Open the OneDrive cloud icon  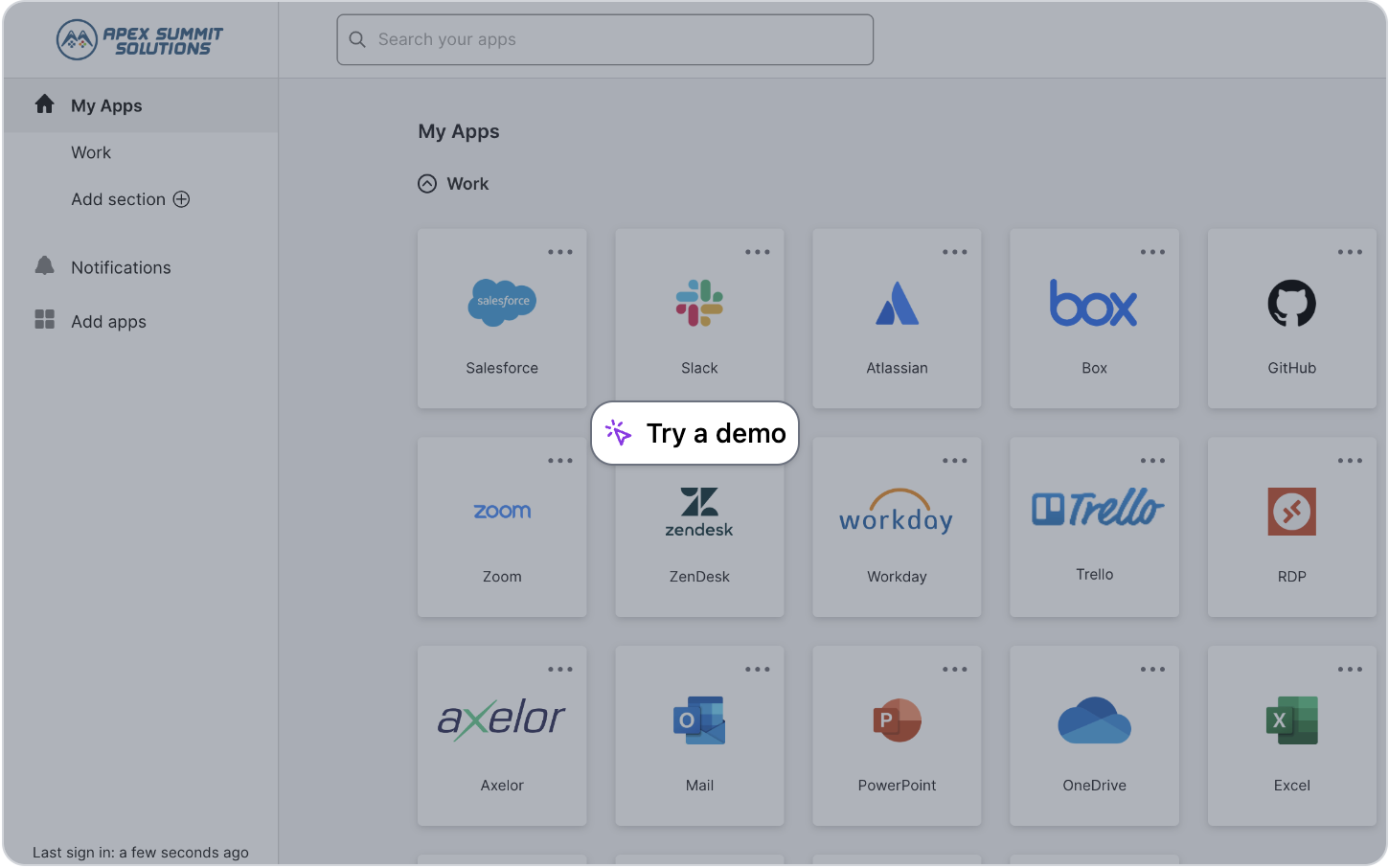[x=1094, y=720]
